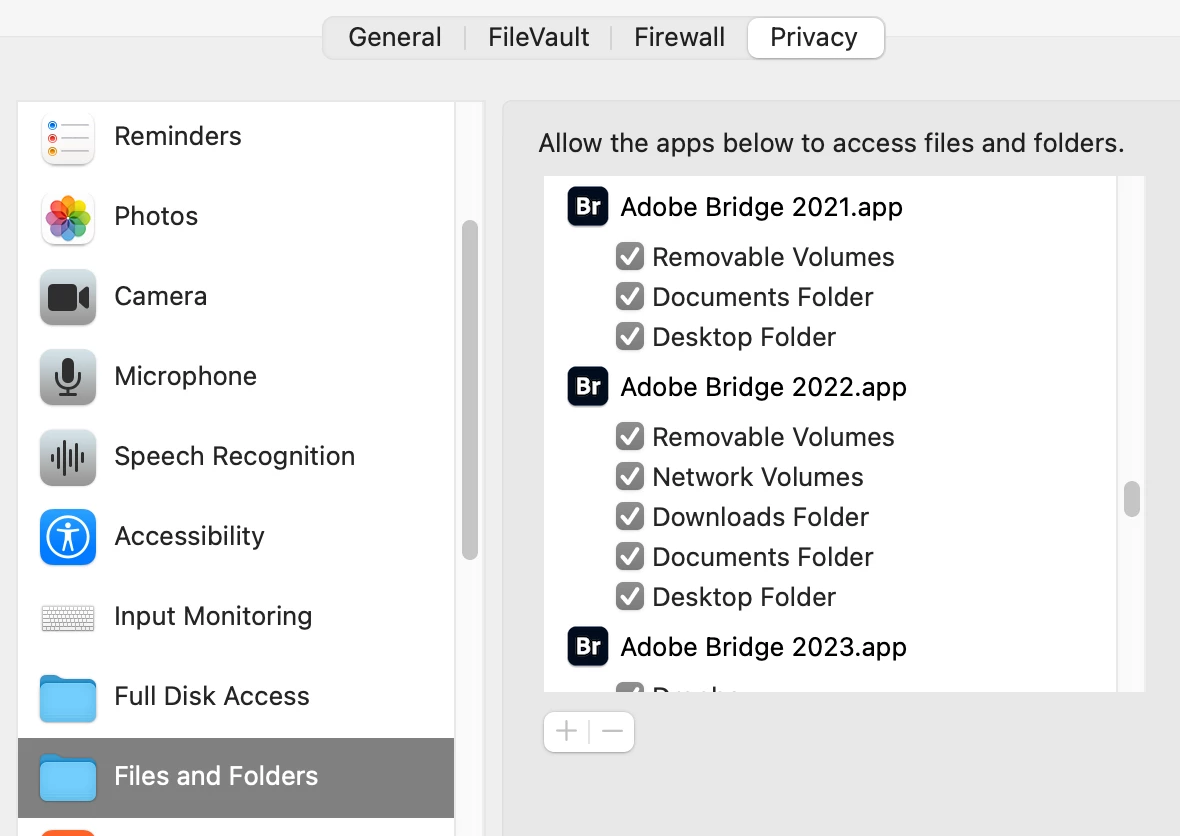Click the category list scrollbar thumb
This screenshot has height=836, width=1180.
(470, 390)
